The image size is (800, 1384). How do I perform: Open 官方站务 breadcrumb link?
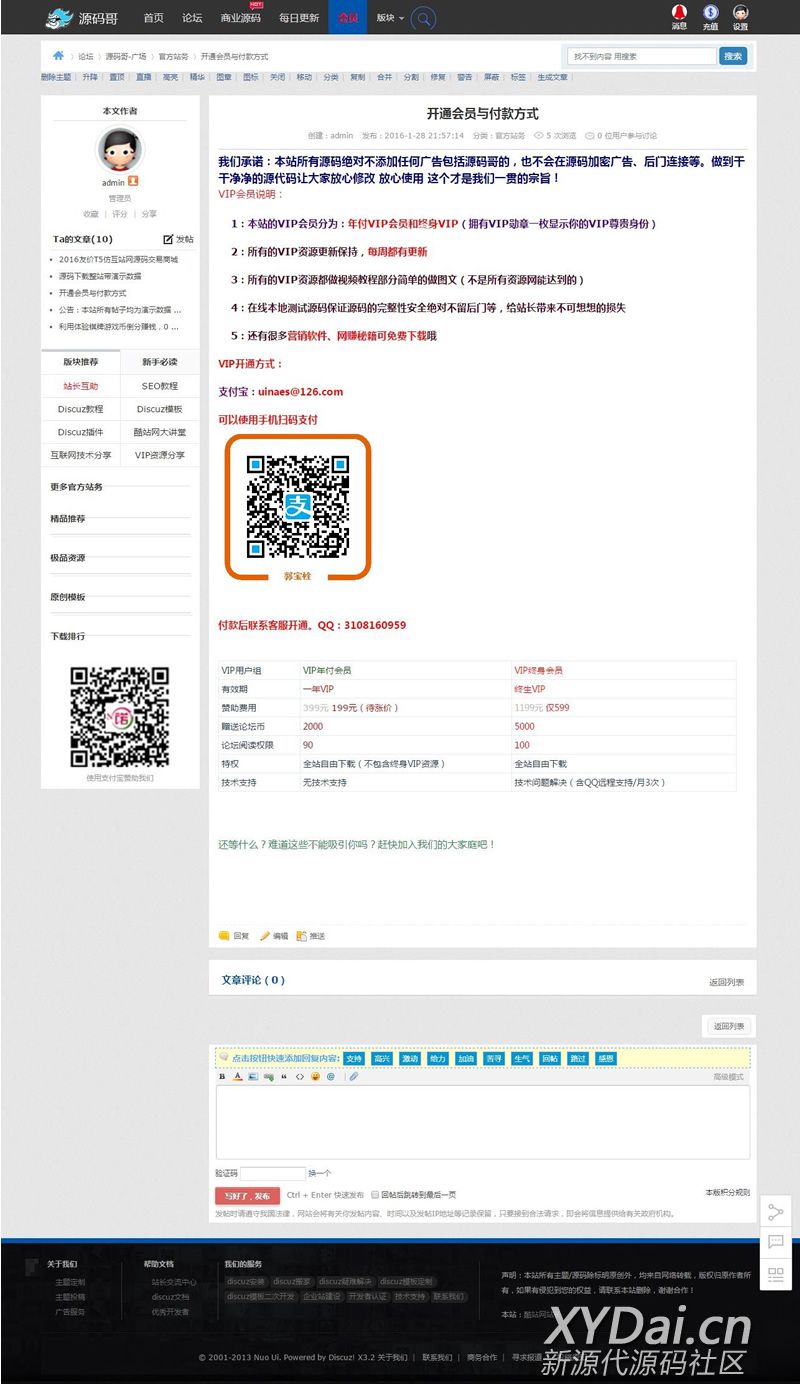pos(173,57)
